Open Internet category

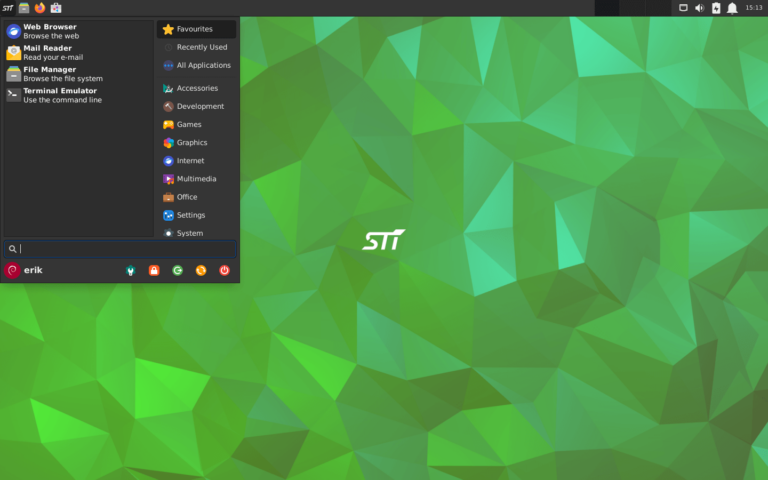(196, 161)
